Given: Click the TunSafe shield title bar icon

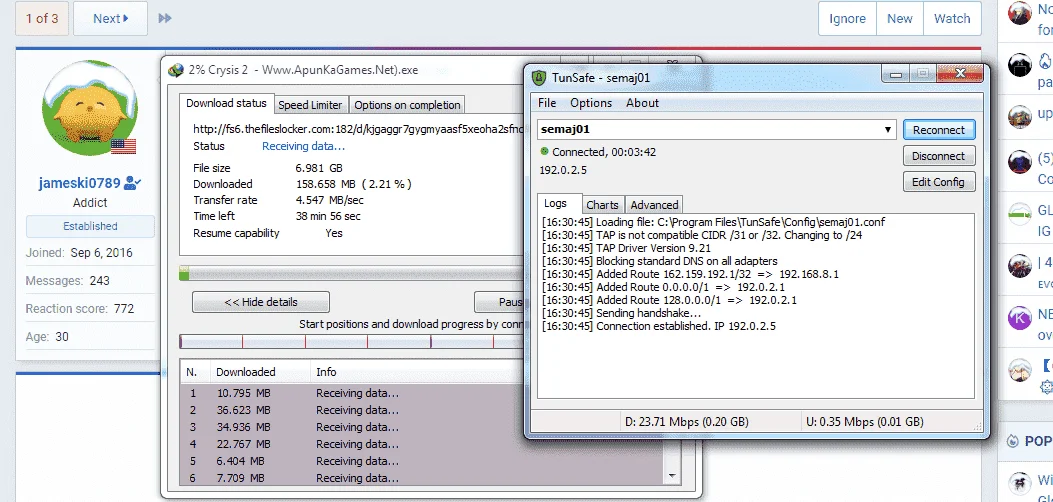Looking at the screenshot, I should click(x=539, y=77).
